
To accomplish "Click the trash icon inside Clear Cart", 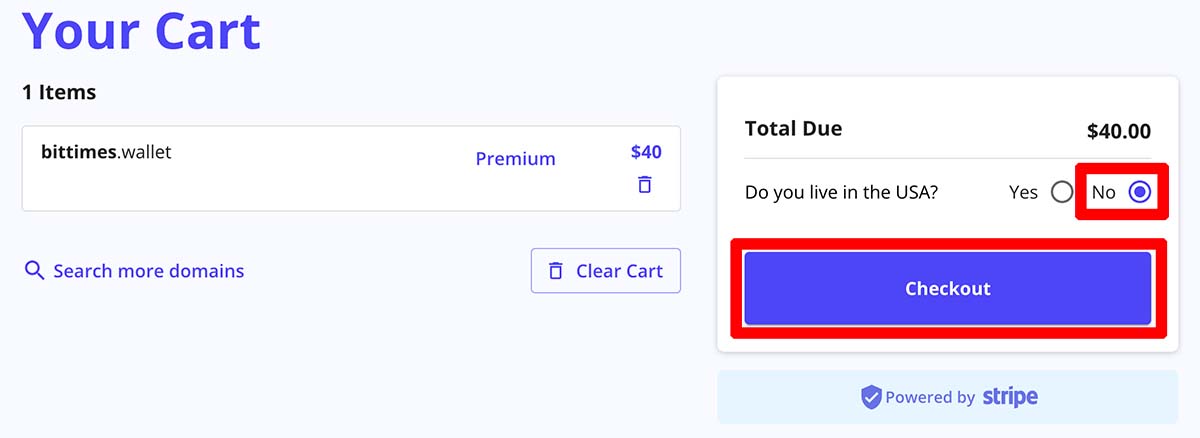I will pyautogui.click(x=555, y=271).
